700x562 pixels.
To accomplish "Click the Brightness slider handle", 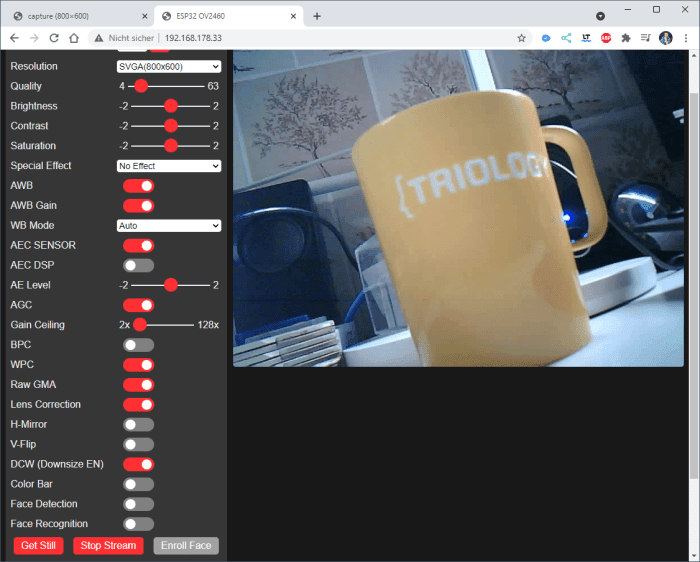I will [171, 106].
